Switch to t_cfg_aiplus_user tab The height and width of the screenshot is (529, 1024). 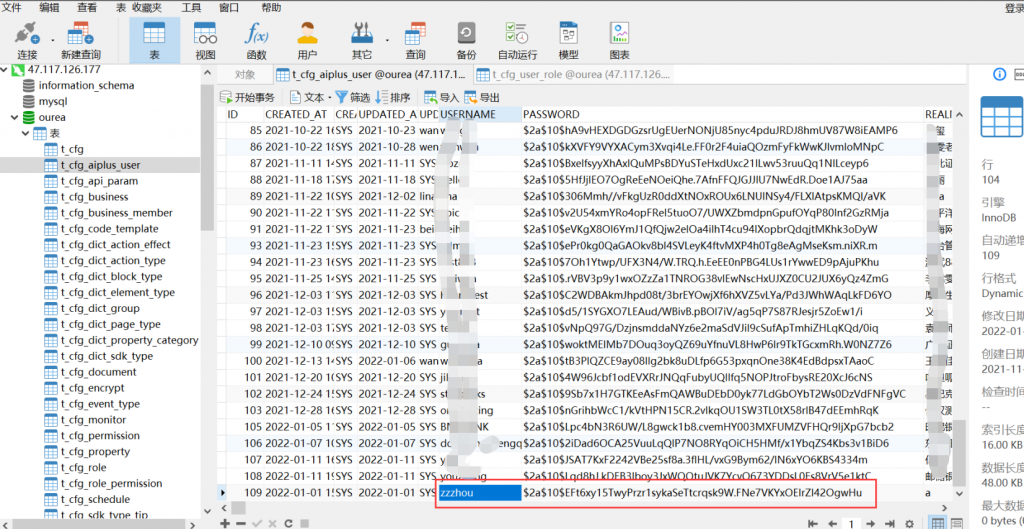pos(371,74)
